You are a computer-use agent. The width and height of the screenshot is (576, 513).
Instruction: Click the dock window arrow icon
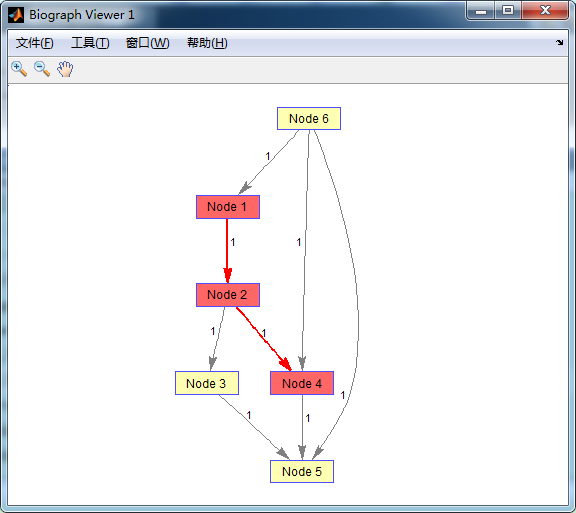(x=559, y=42)
